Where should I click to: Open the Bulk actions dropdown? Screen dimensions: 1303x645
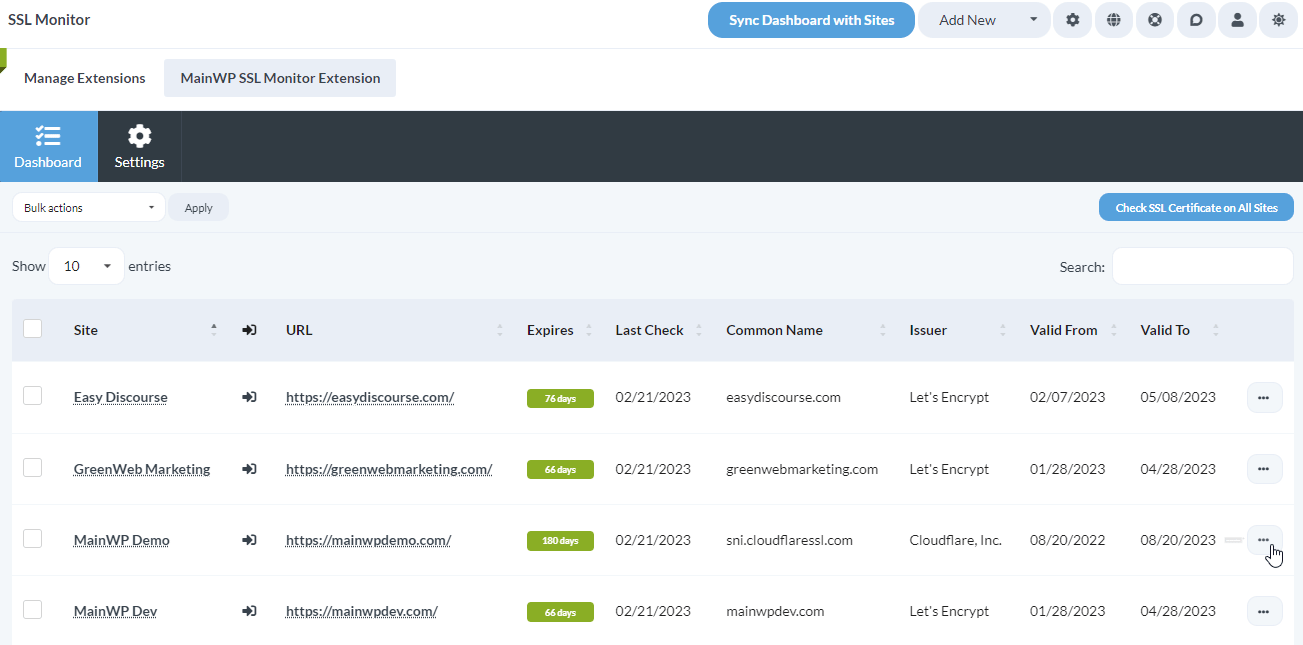pos(88,207)
